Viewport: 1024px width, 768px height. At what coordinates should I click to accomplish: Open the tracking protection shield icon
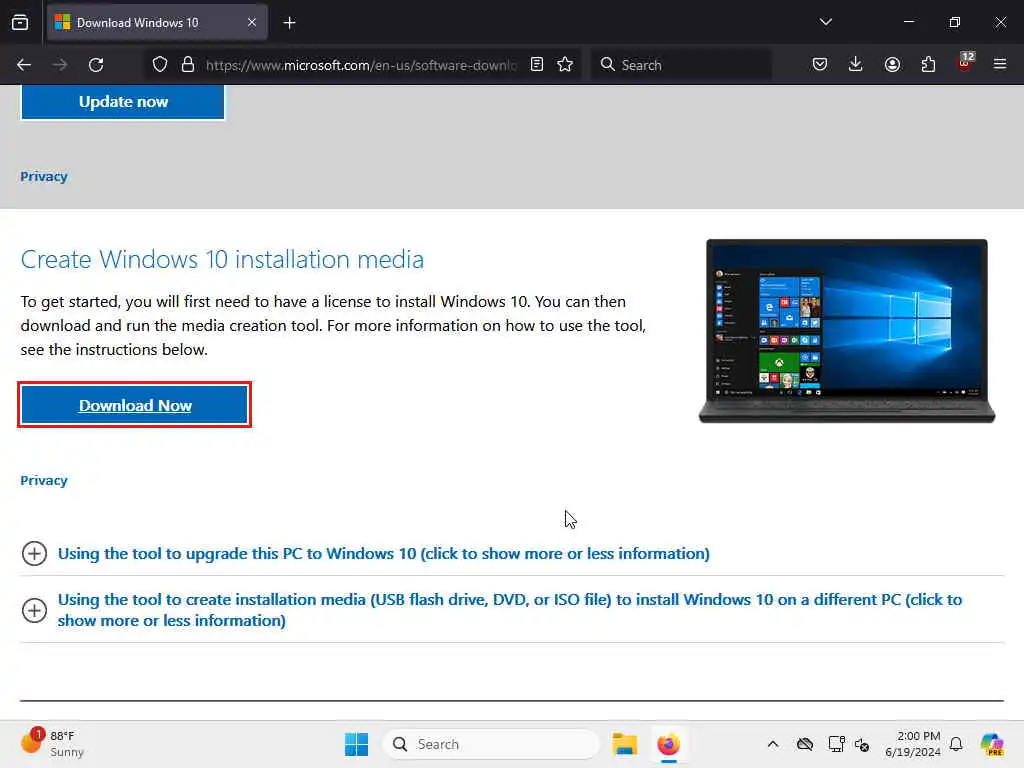[160, 65]
